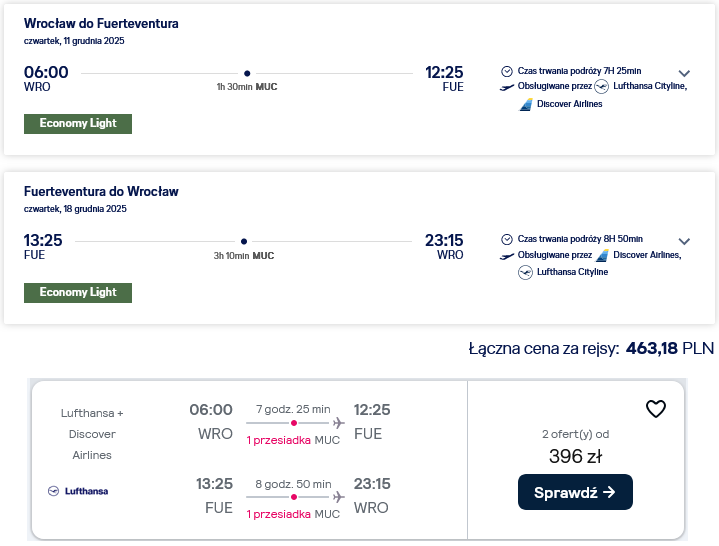Image resolution: width=719 pixels, height=546 pixels.
Task: Click the airplane icon by outbound Obsługiwane przez
Action: click(x=507, y=87)
